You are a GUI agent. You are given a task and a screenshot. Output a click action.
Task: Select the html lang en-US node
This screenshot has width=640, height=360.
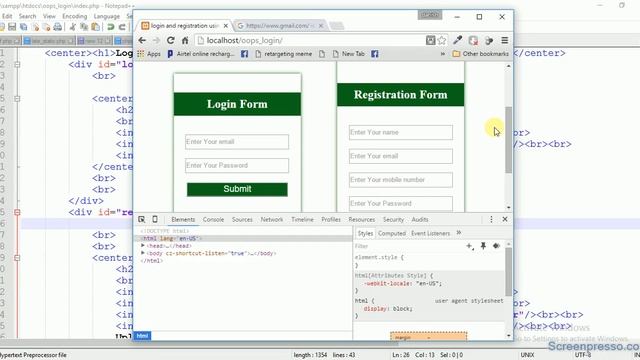(171, 238)
